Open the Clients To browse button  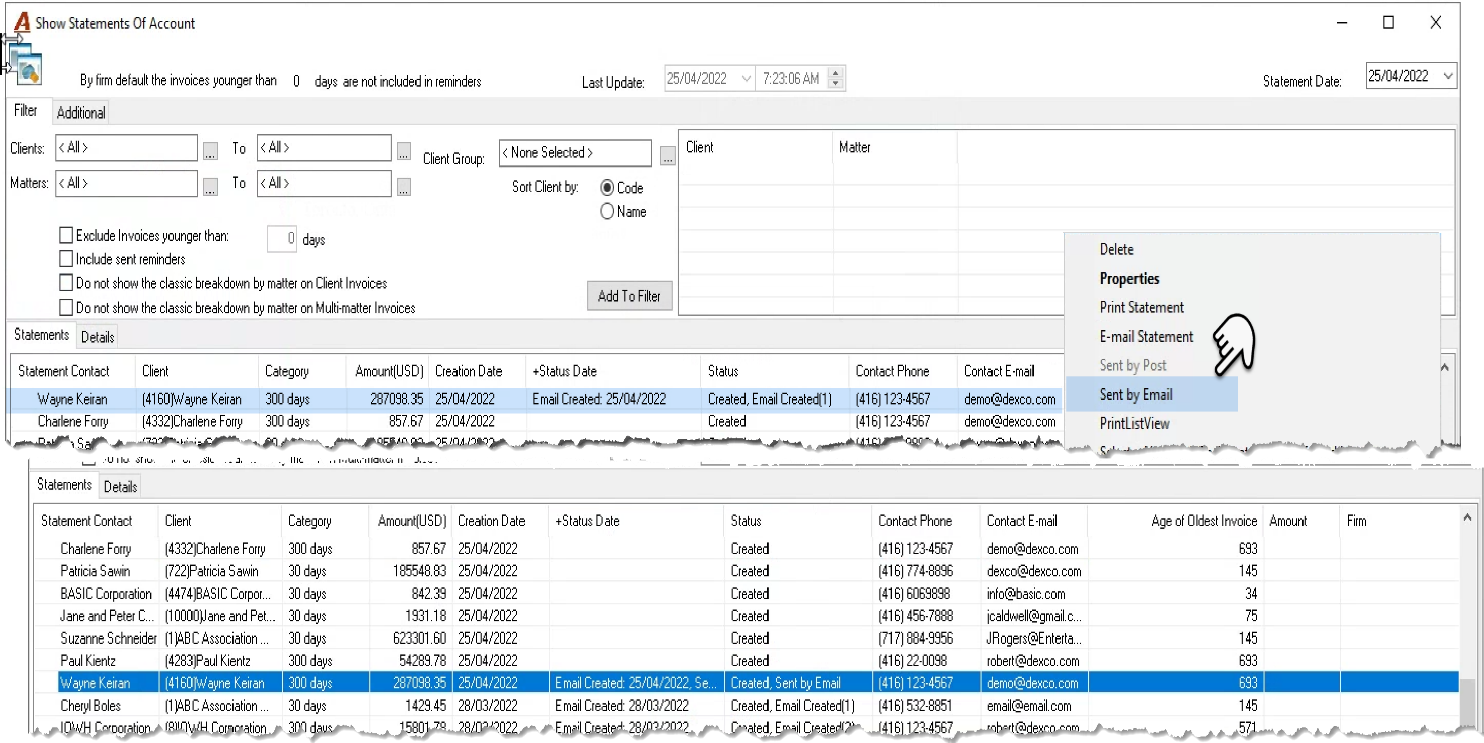[403, 151]
